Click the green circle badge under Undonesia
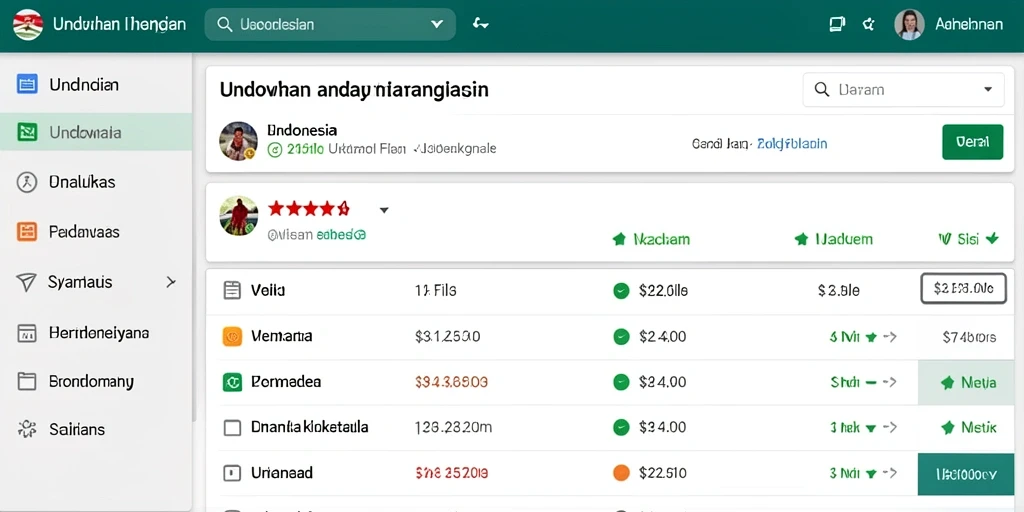Screen dimensions: 1024x512 (275, 150)
